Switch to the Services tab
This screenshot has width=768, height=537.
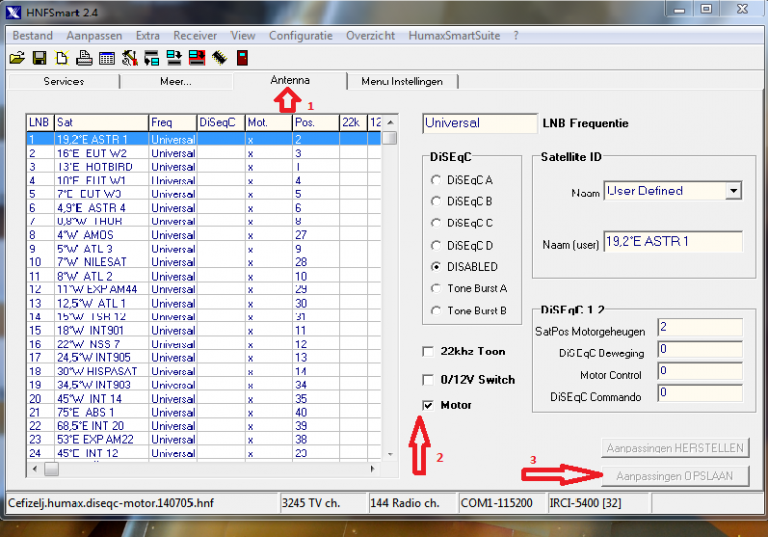(64, 81)
